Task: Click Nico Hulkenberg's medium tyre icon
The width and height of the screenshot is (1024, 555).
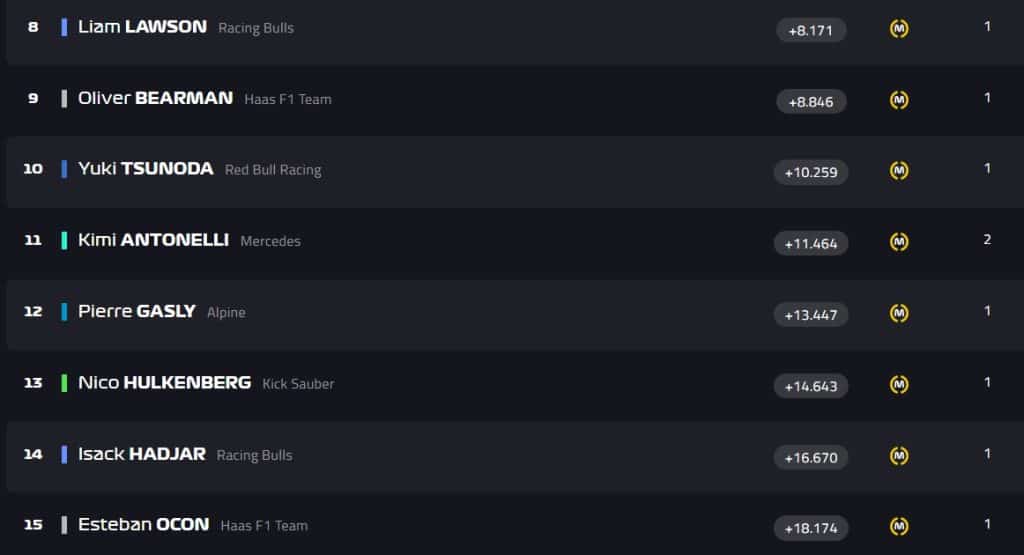Action: [x=899, y=385]
